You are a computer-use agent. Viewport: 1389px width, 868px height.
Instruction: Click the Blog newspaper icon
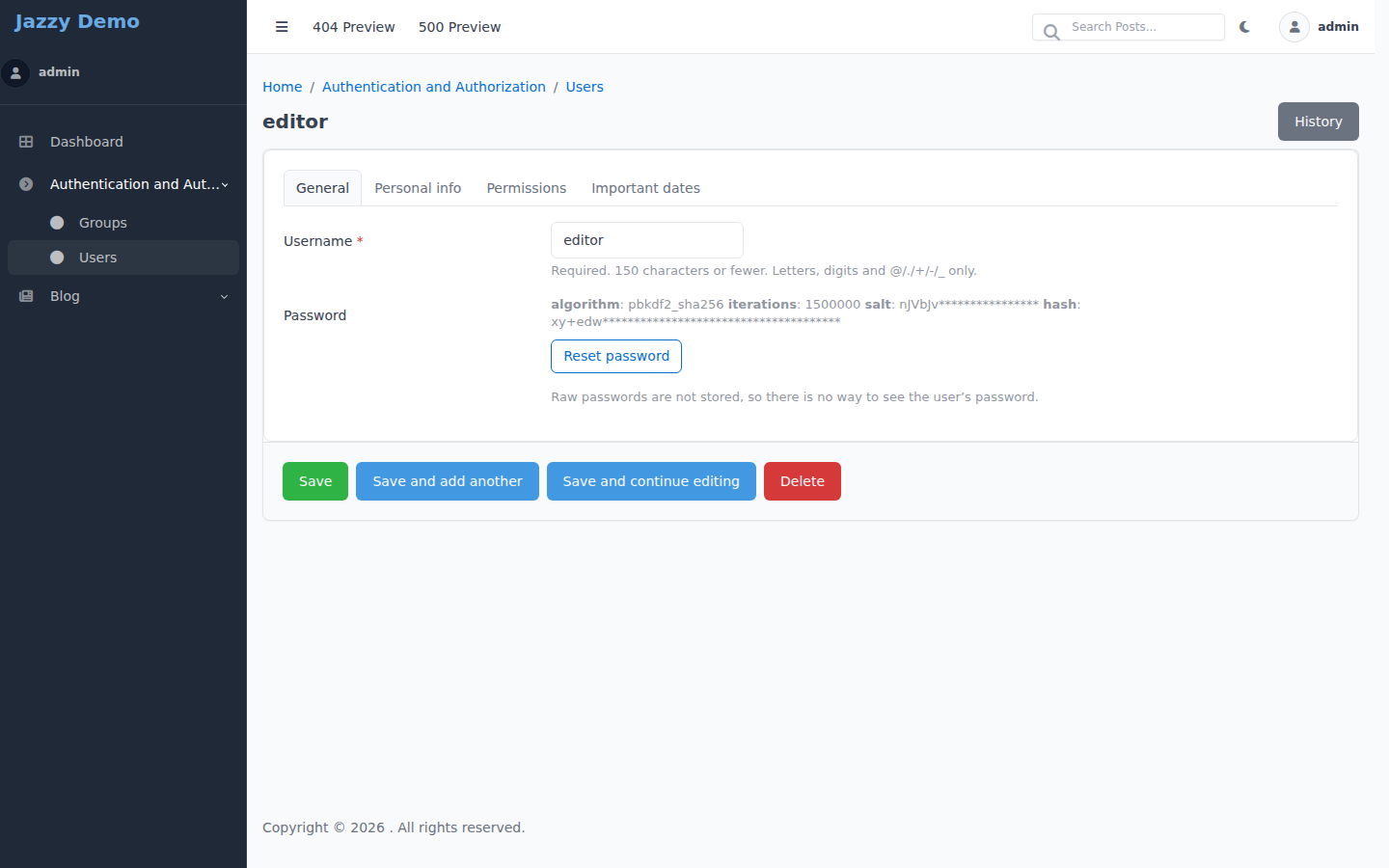click(26, 296)
